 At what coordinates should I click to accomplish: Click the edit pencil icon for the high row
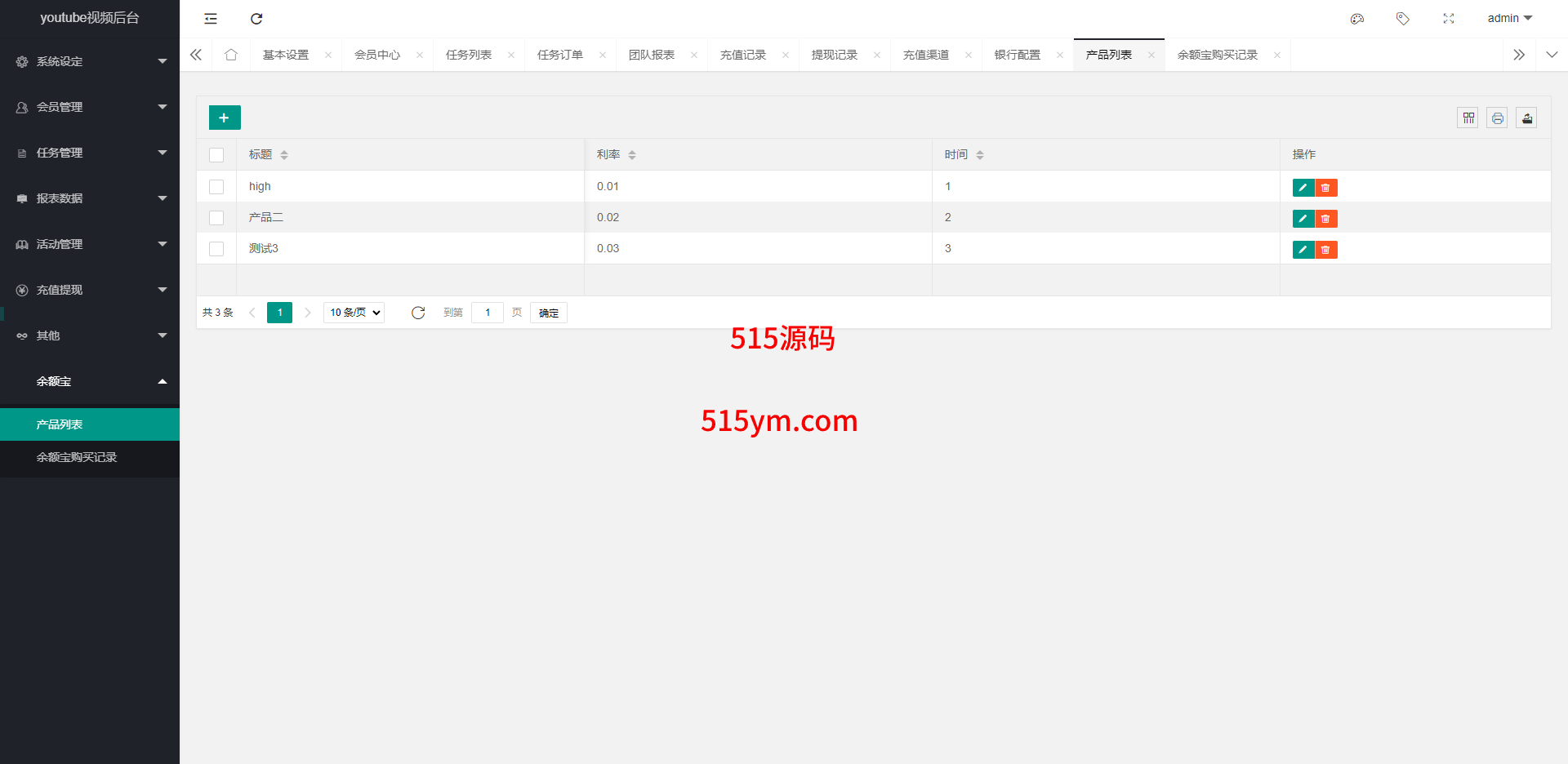(1303, 188)
